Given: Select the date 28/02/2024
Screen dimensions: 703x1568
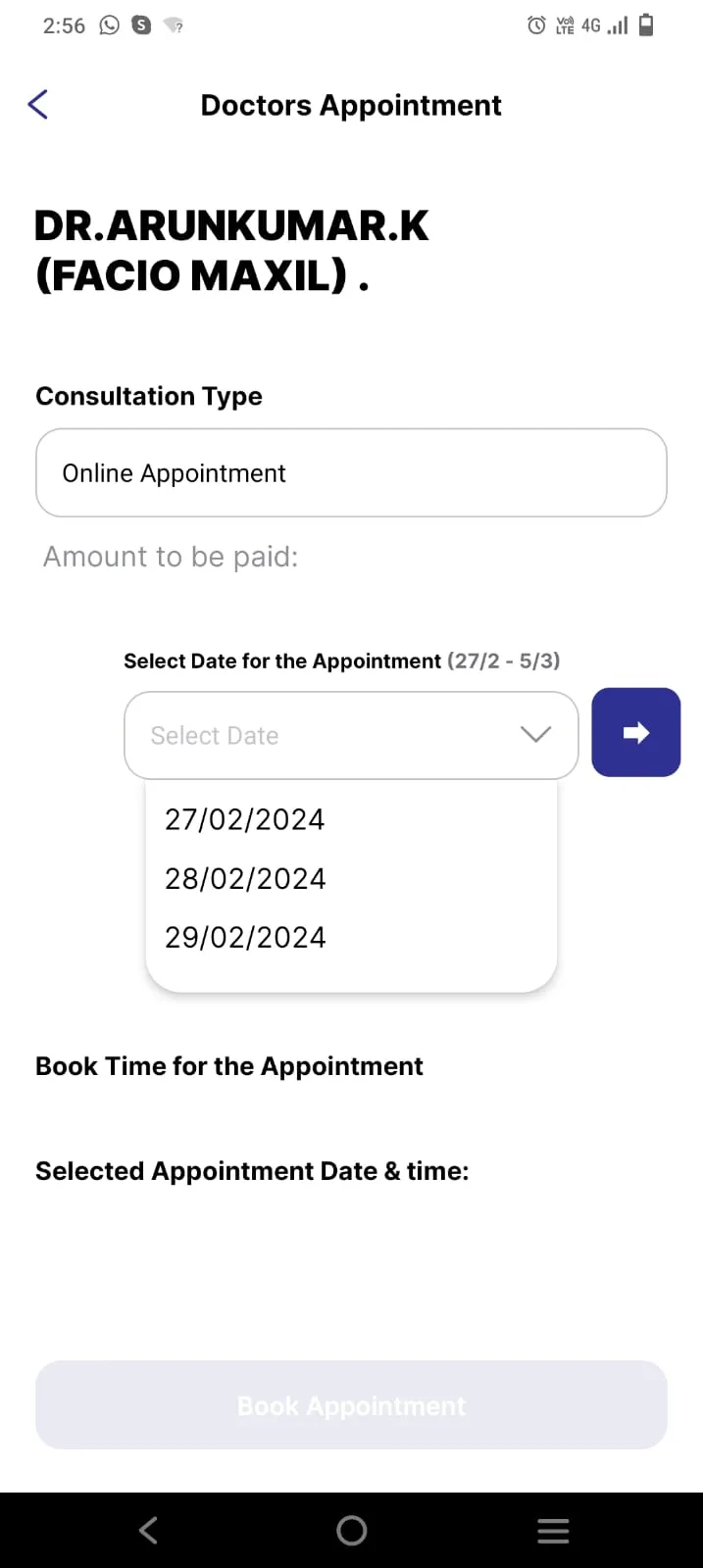Looking at the screenshot, I should [x=244, y=878].
